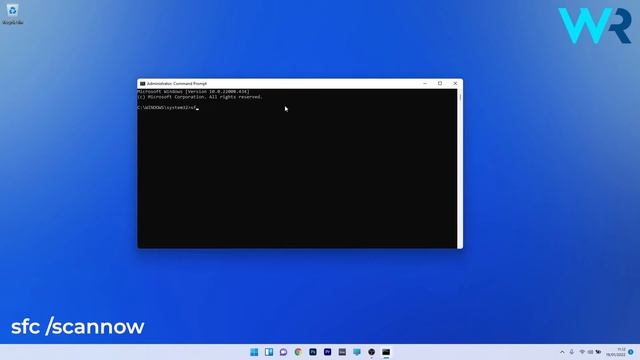Screen dimensions: 640x360
Task: Click the Command Prompt vertical scrollbar
Action: tap(460, 168)
